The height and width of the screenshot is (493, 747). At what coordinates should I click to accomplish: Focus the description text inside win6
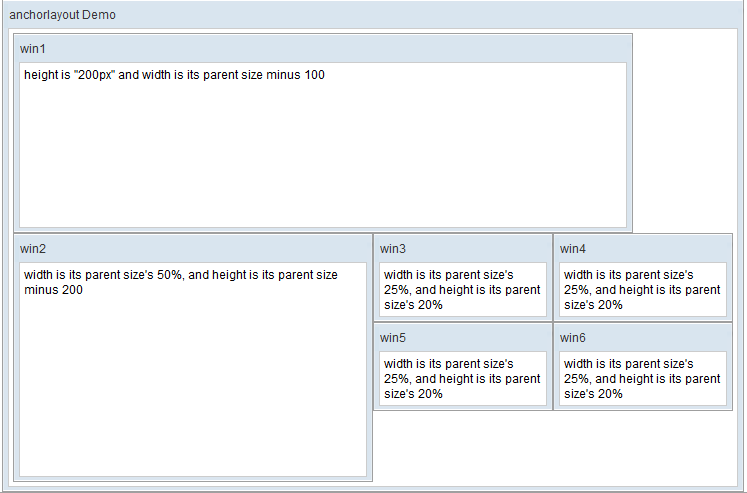(641, 379)
